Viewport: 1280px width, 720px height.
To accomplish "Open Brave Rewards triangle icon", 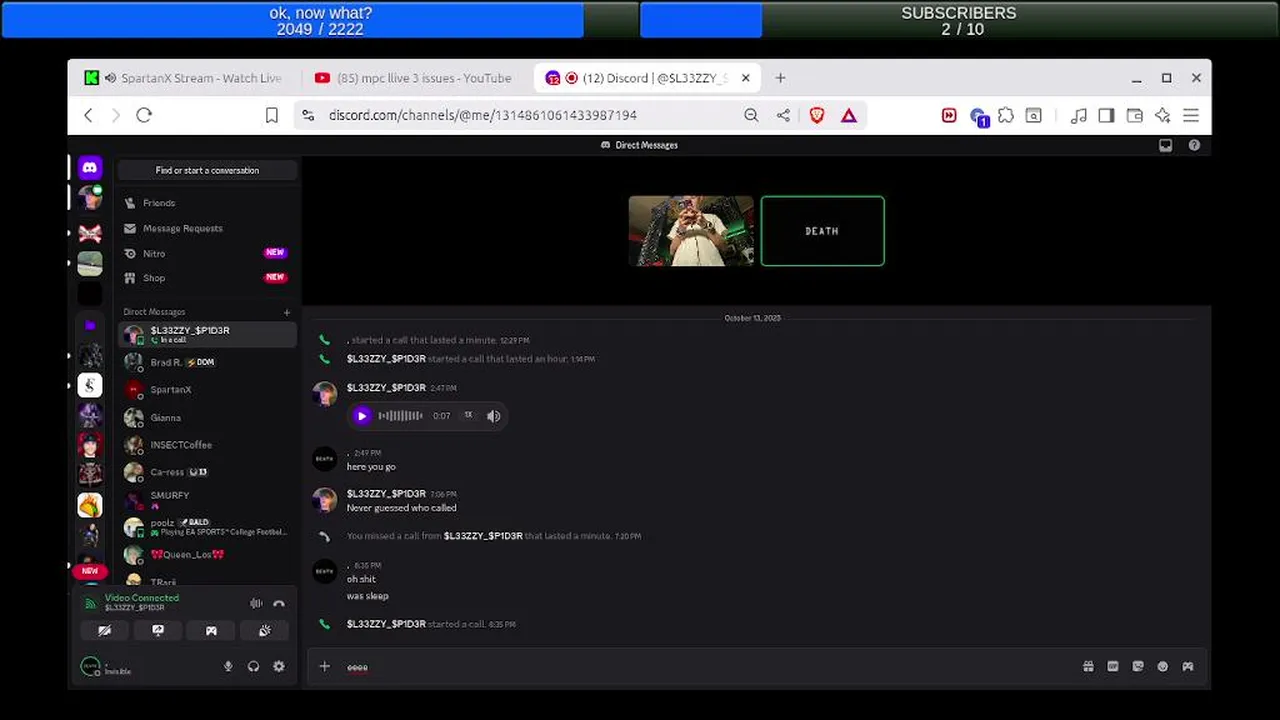I will pyautogui.click(x=849, y=115).
